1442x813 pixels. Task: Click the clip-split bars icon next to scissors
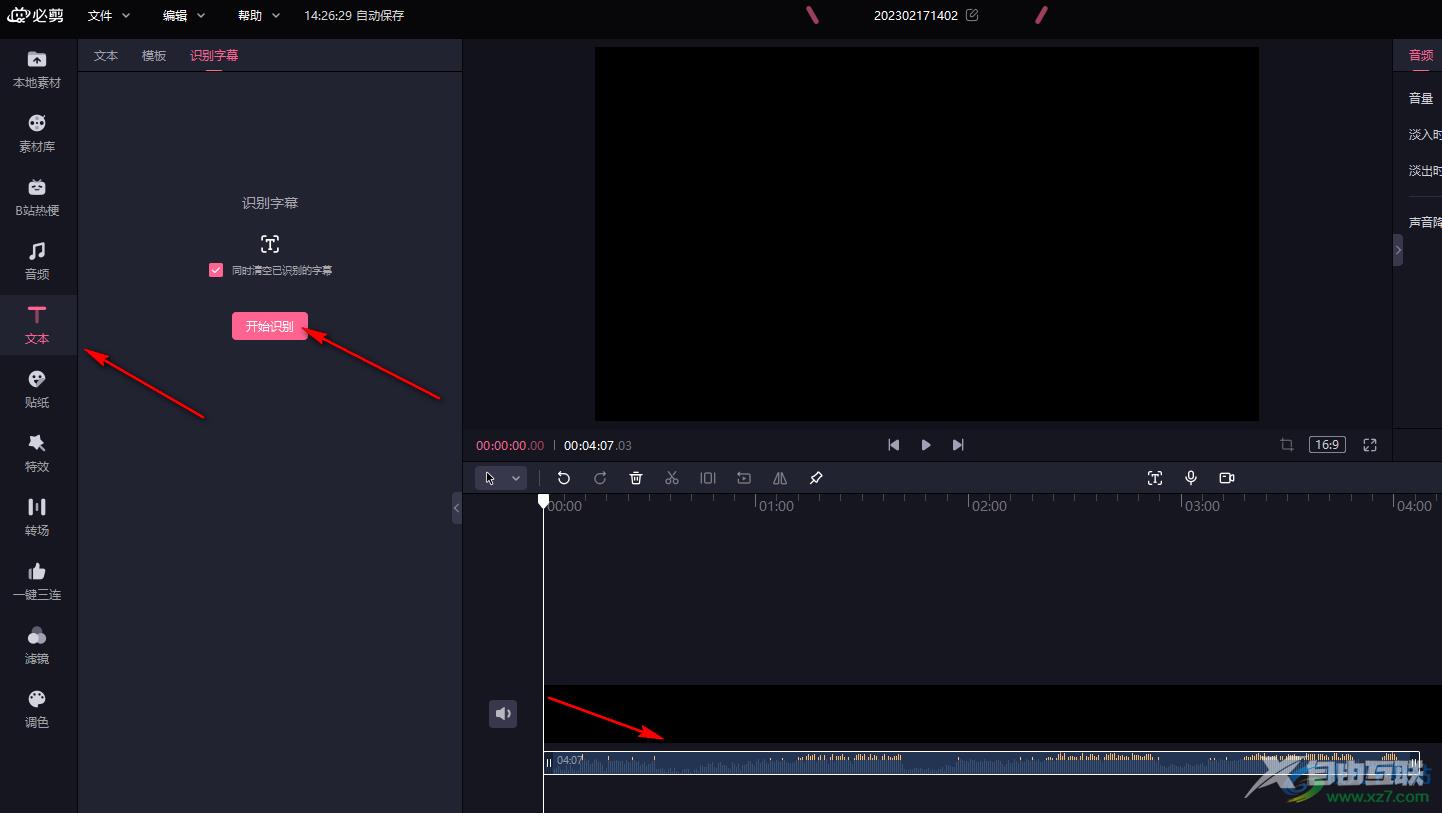(x=708, y=478)
